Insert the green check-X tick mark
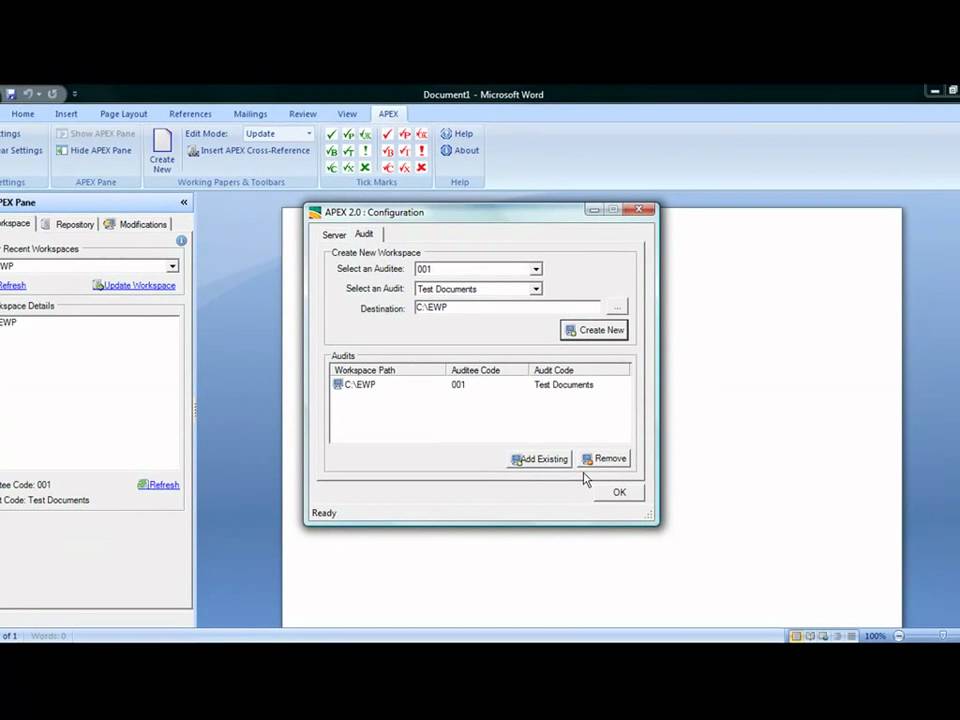This screenshot has height=720, width=960. click(x=348, y=167)
